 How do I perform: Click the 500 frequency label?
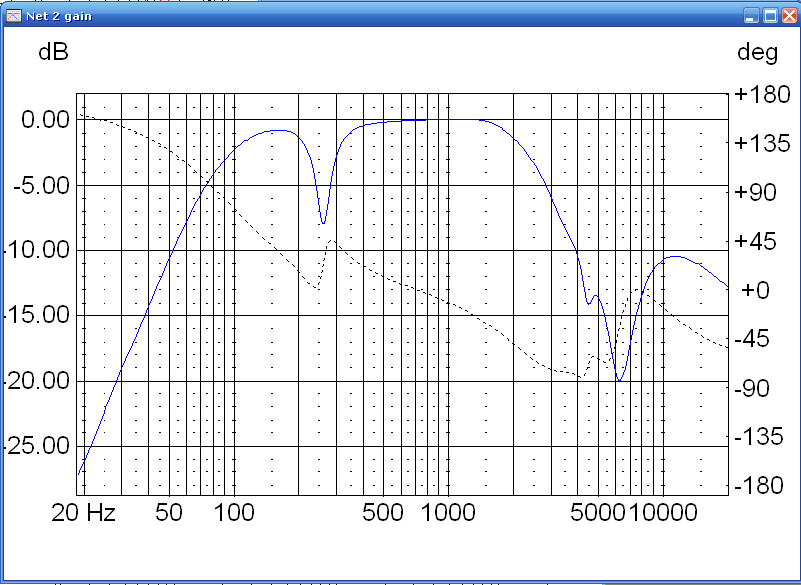point(383,512)
